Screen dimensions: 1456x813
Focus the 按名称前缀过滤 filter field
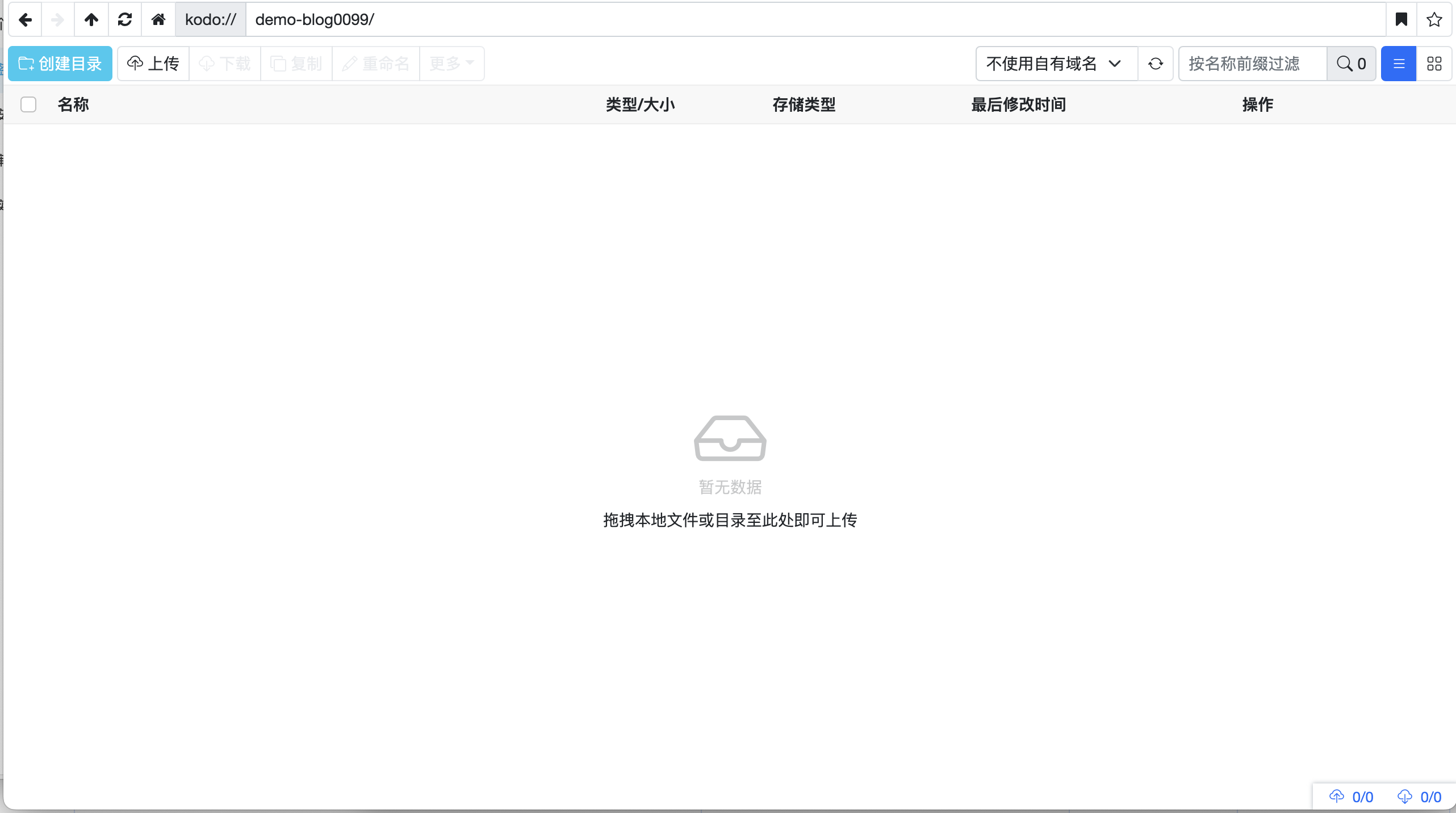[1252, 64]
